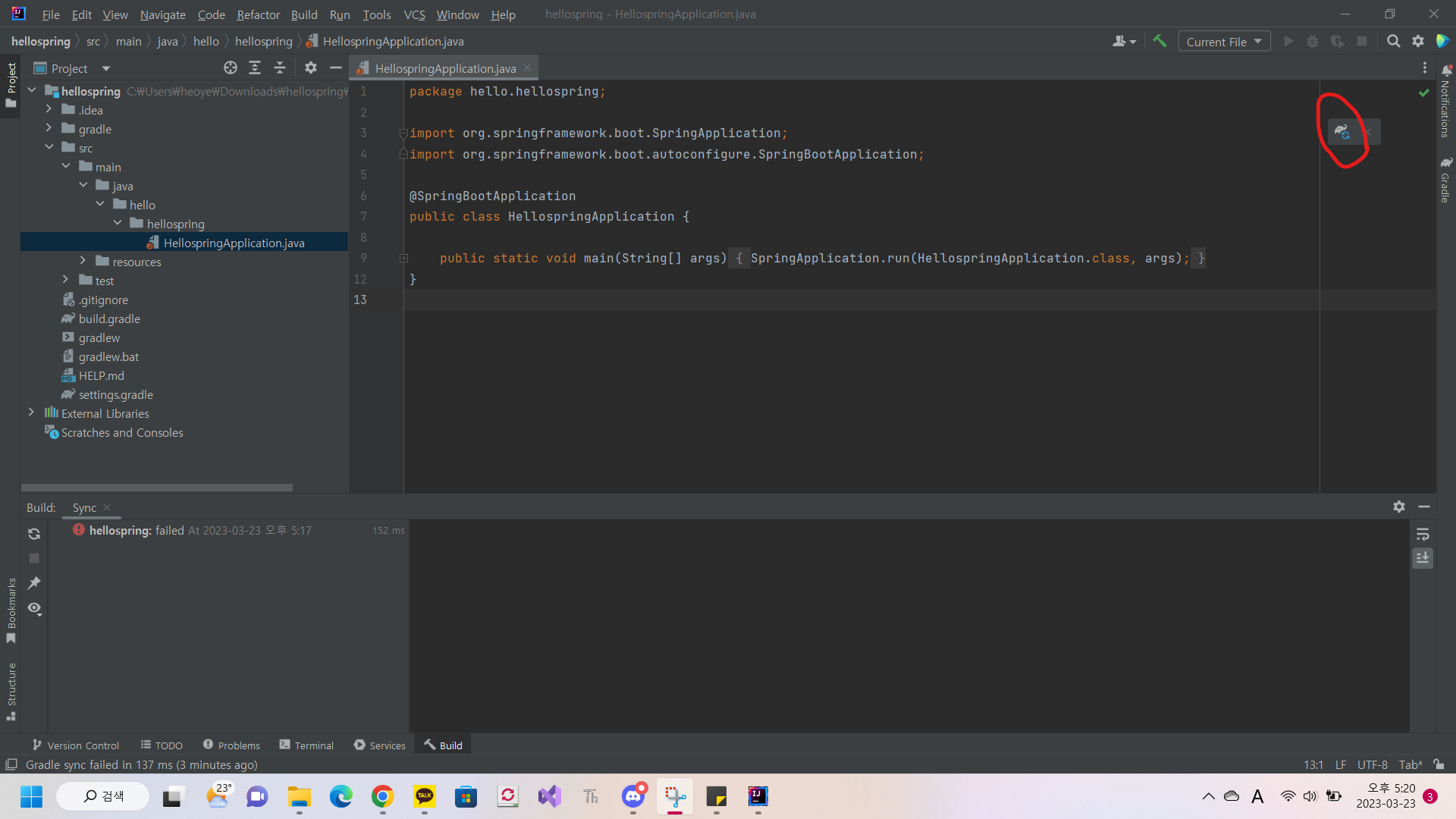Click the JetBrains Toolbox colorful icon
Image resolution: width=1456 pixels, height=819 pixels.
click(x=1443, y=41)
